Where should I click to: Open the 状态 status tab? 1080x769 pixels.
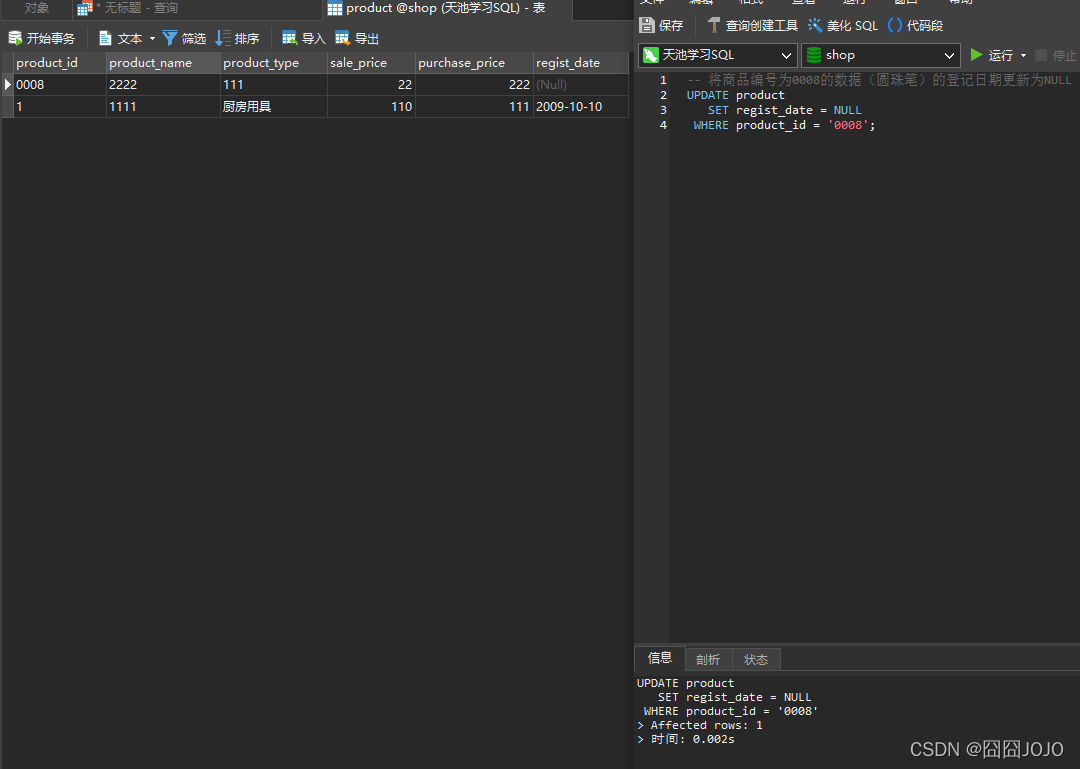coord(756,659)
